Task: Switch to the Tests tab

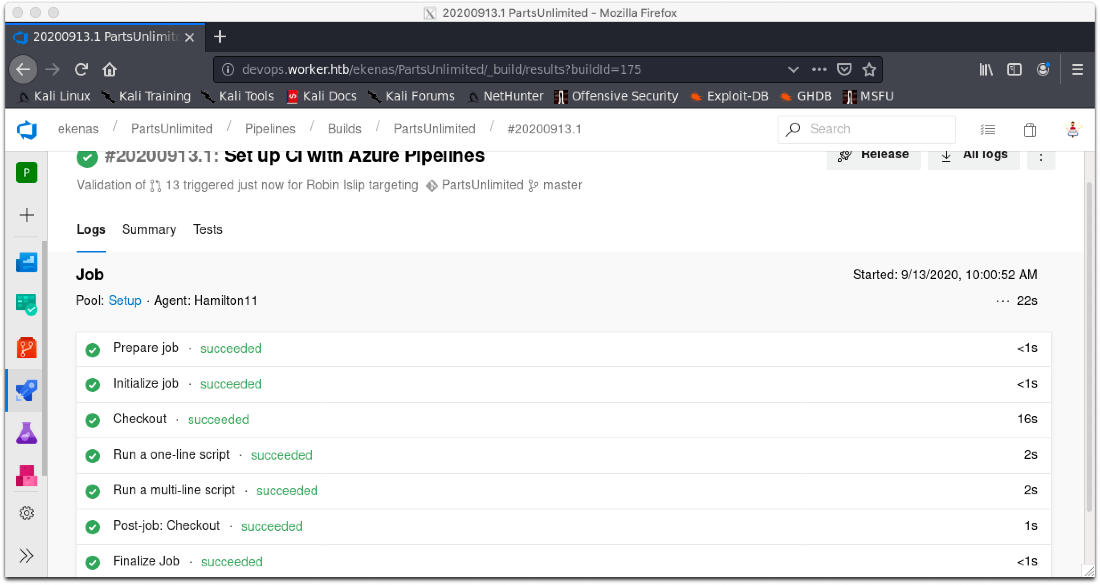Action: click(x=208, y=229)
